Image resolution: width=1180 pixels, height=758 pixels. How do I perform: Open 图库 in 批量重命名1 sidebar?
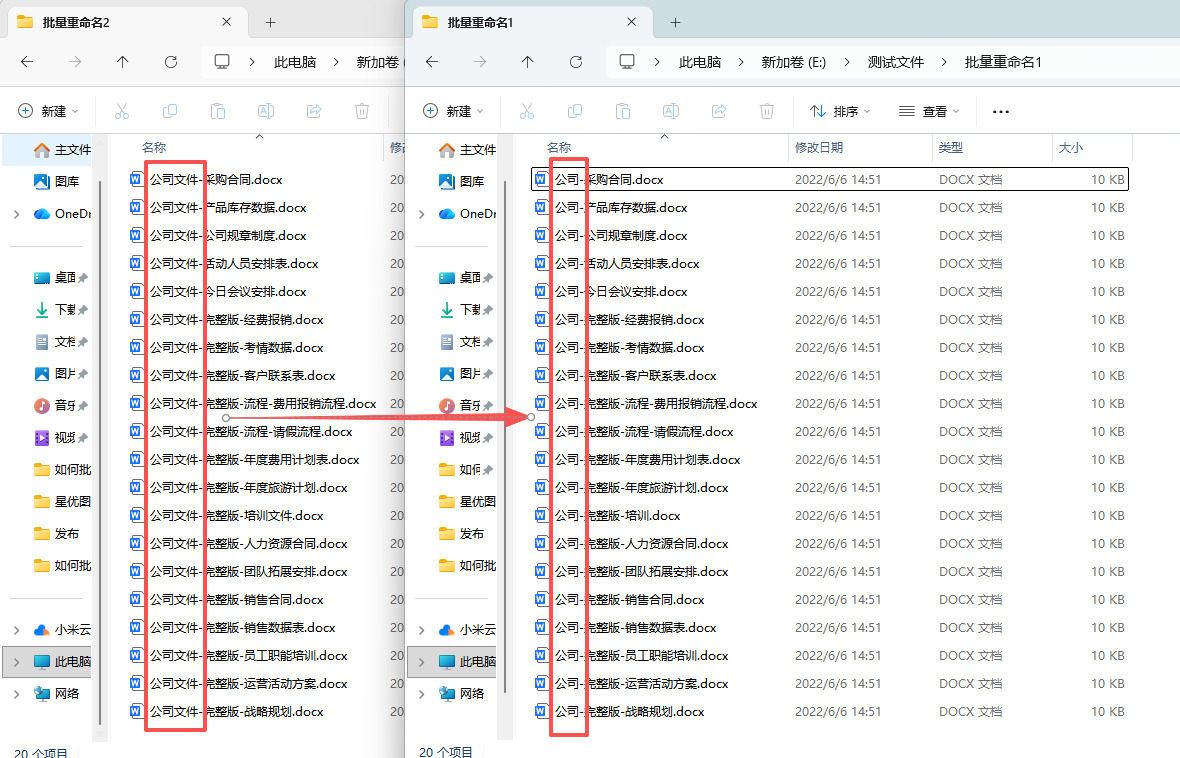pos(461,181)
